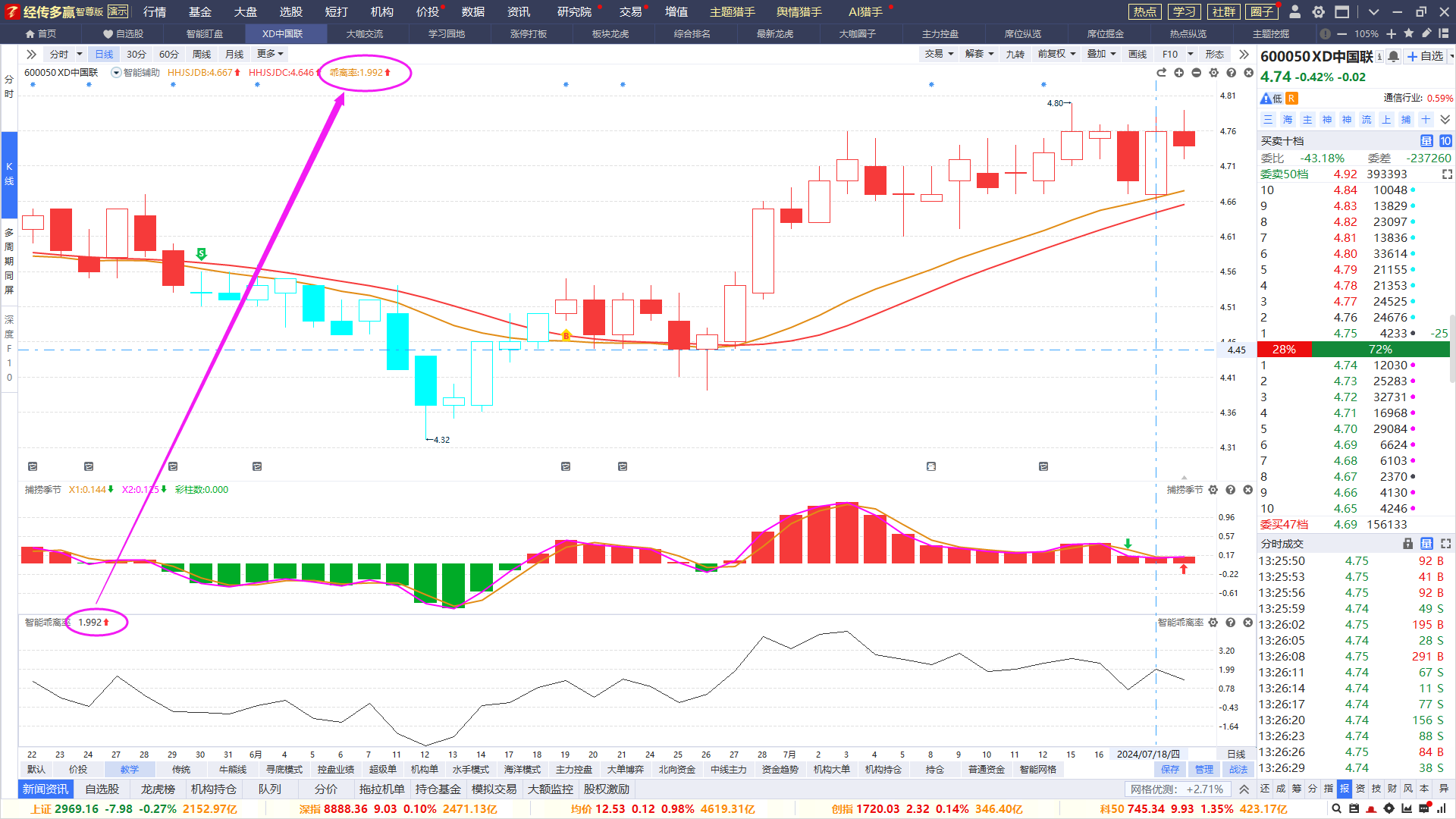The width and height of the screenshot is (1456, 819).
Task: Click the 28% / 72% buy-sell ratio bar
Action: pyautogui.click(x=1354, y=350)
